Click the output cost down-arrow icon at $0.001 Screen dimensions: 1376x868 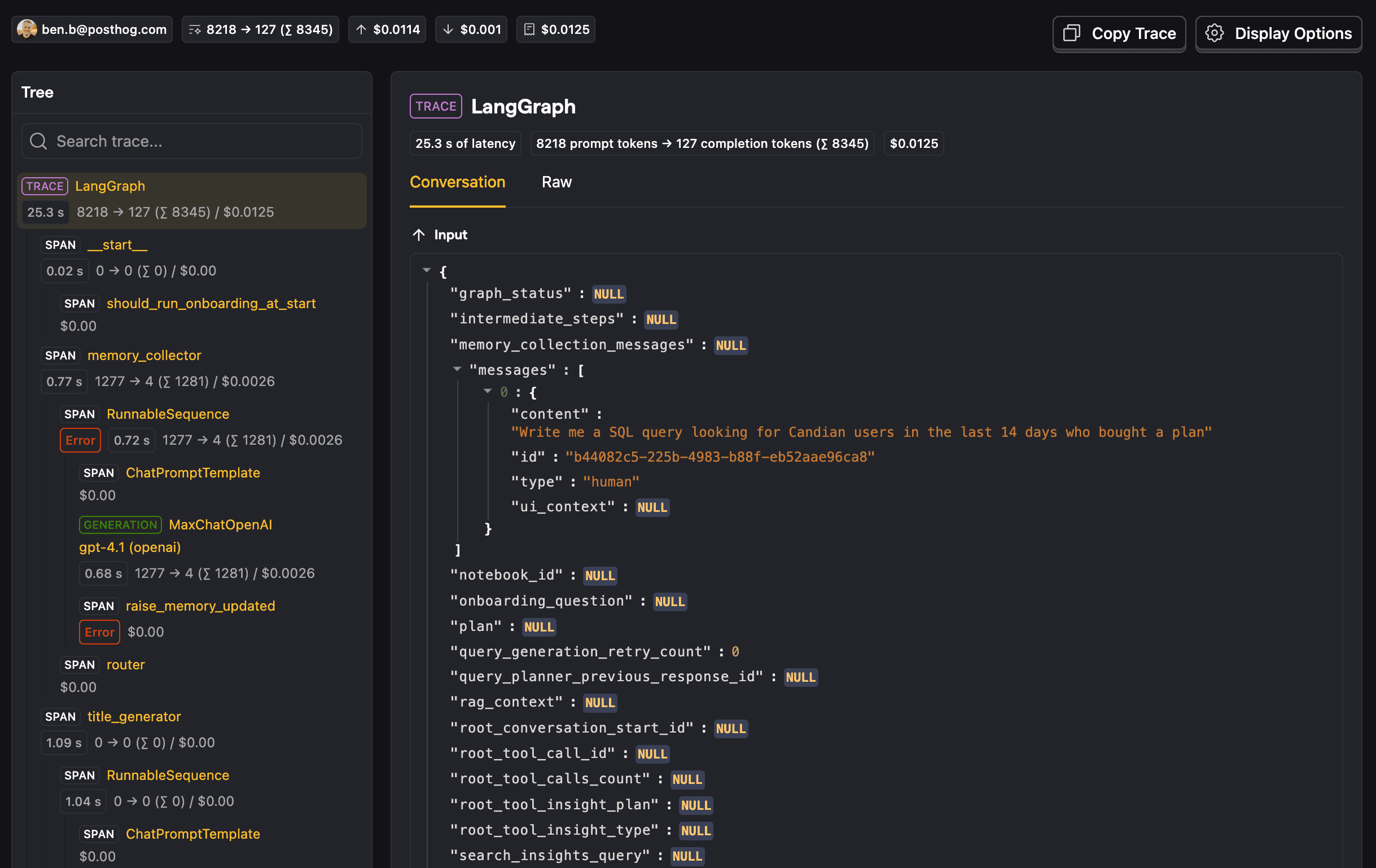(448, 30)
